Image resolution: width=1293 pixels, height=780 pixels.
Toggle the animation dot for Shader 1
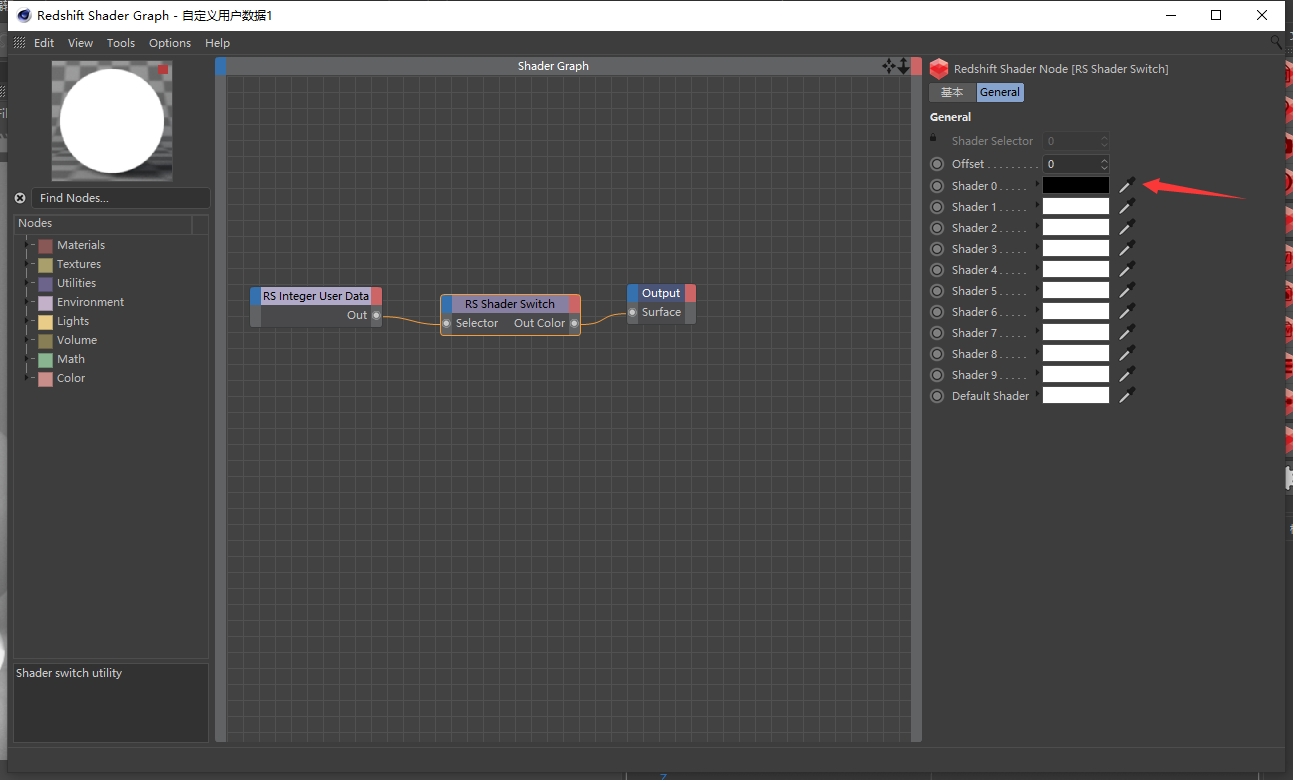937,207
